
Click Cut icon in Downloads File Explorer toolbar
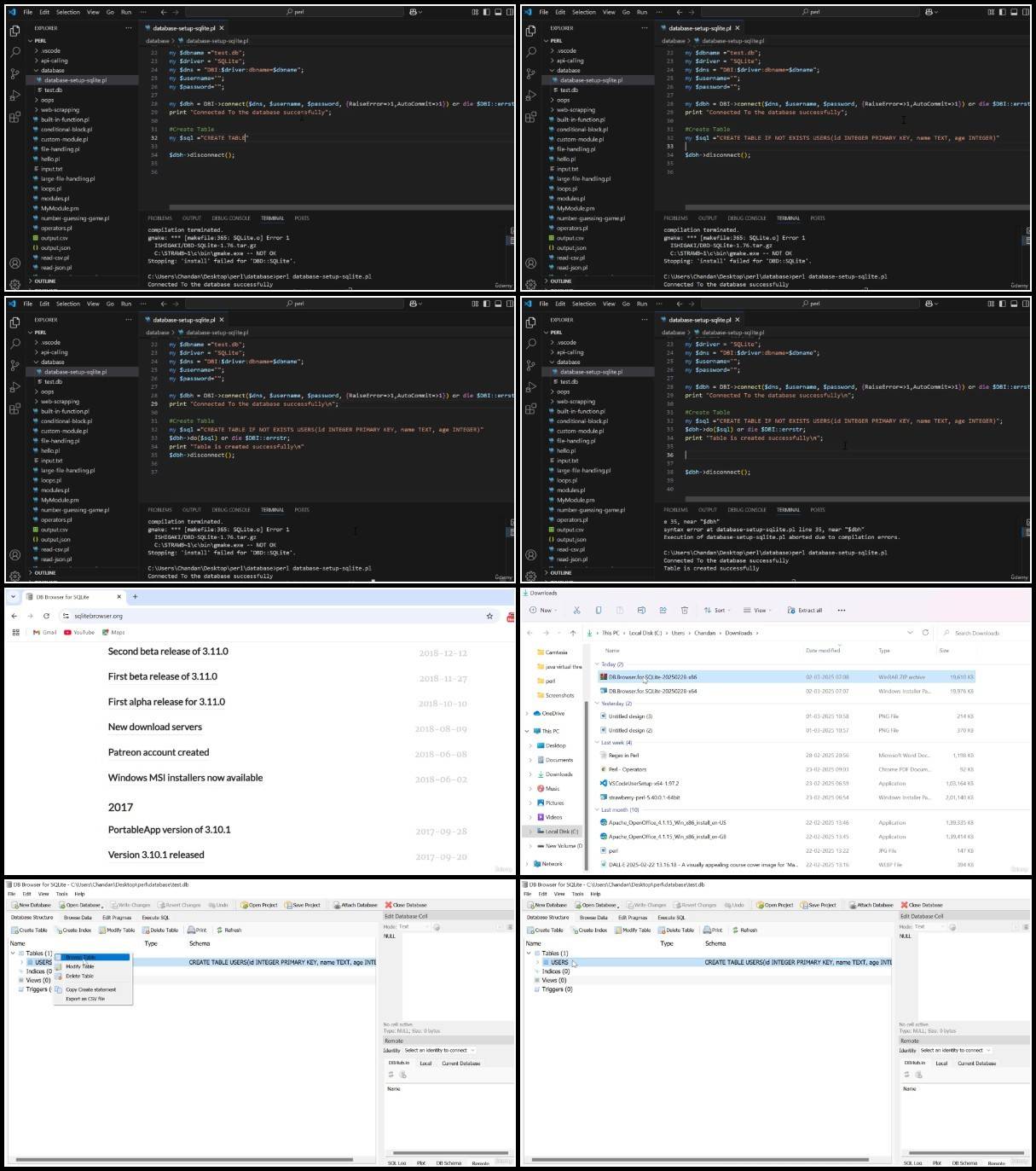[576, 610]
